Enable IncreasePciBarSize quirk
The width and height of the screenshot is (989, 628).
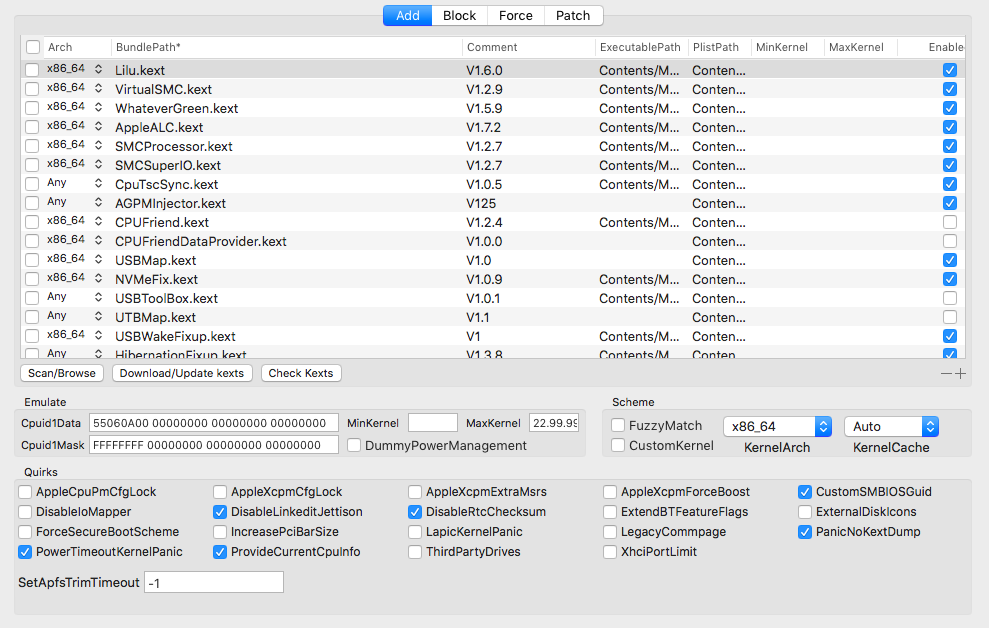point(219,532)
